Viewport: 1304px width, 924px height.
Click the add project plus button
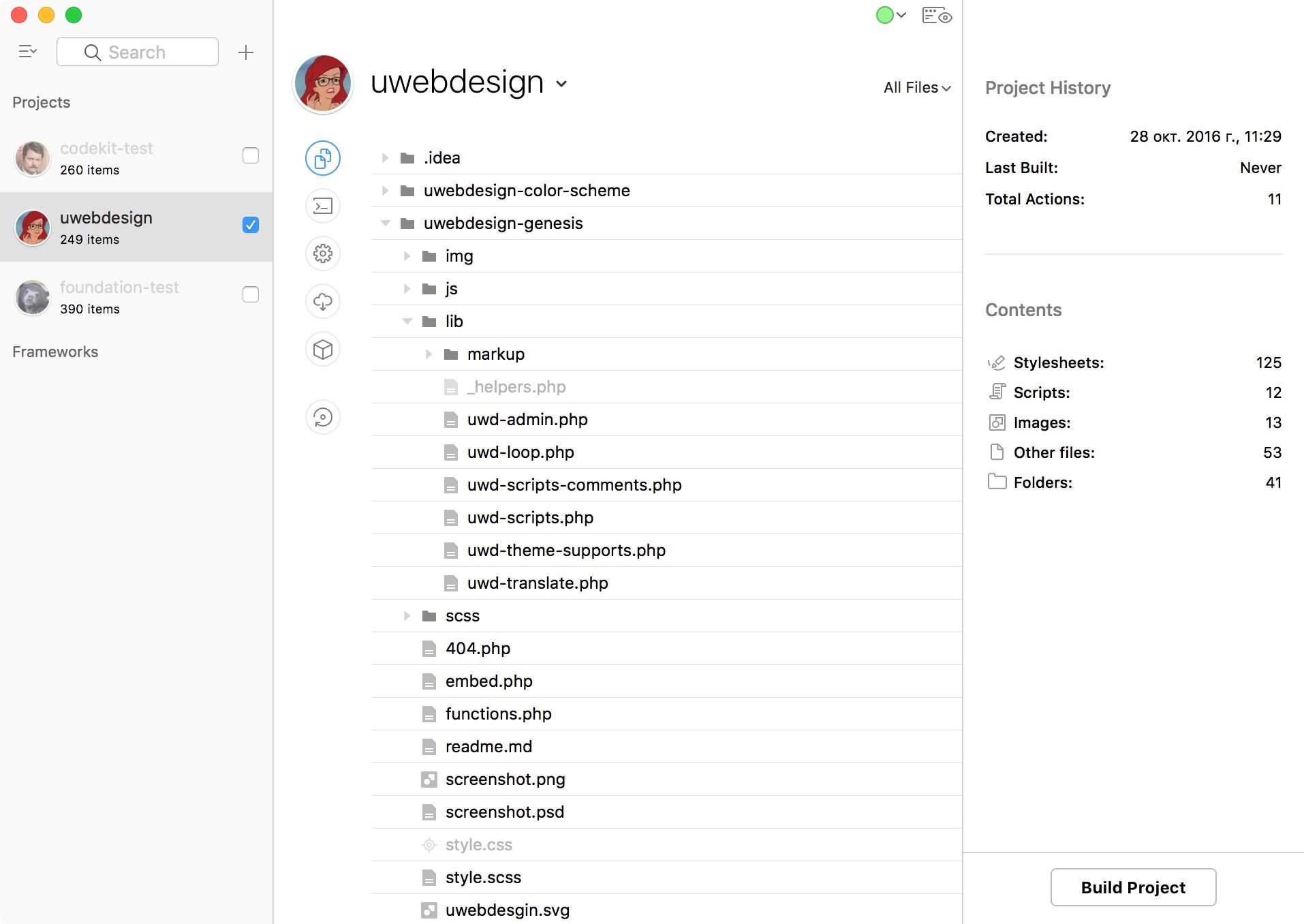pos(245,52)
